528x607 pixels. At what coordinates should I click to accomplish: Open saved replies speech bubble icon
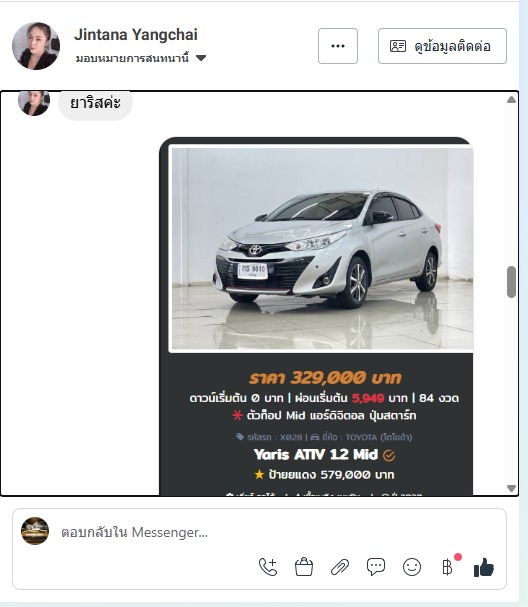375,567
